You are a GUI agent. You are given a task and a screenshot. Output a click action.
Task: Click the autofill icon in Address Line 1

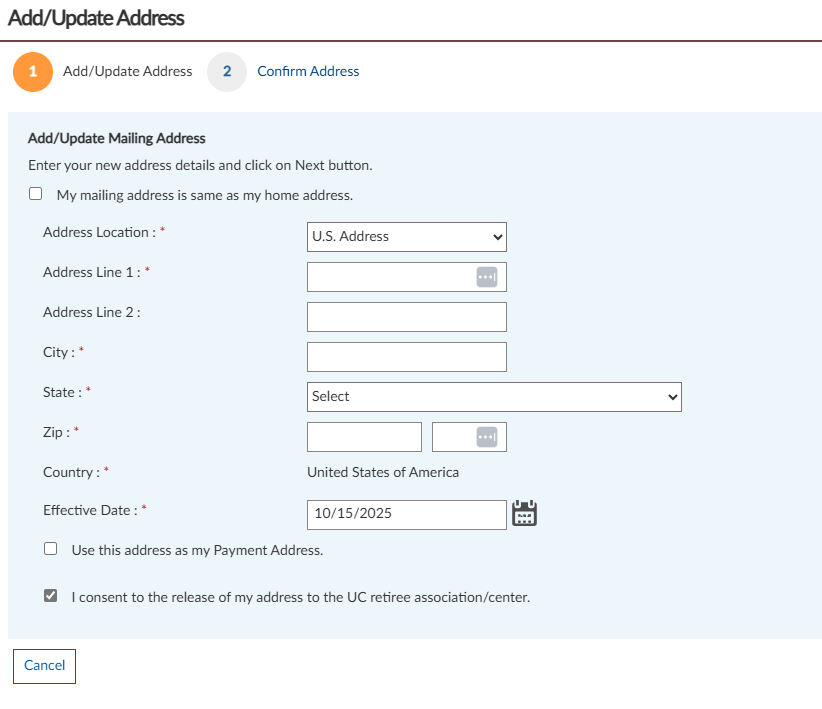coord(486,277)
